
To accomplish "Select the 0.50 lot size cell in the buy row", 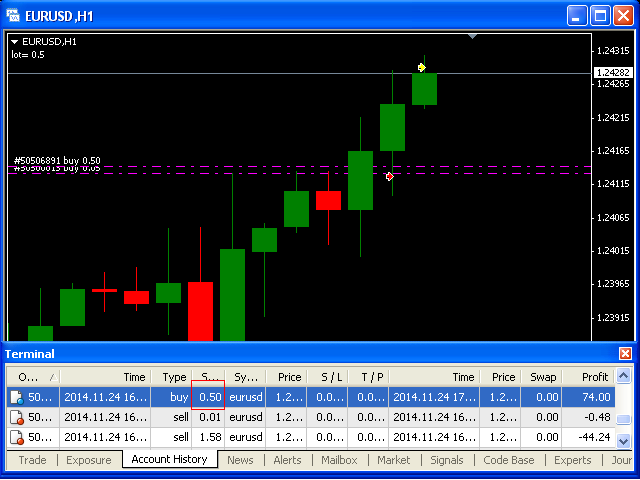I will pos(208,397).
